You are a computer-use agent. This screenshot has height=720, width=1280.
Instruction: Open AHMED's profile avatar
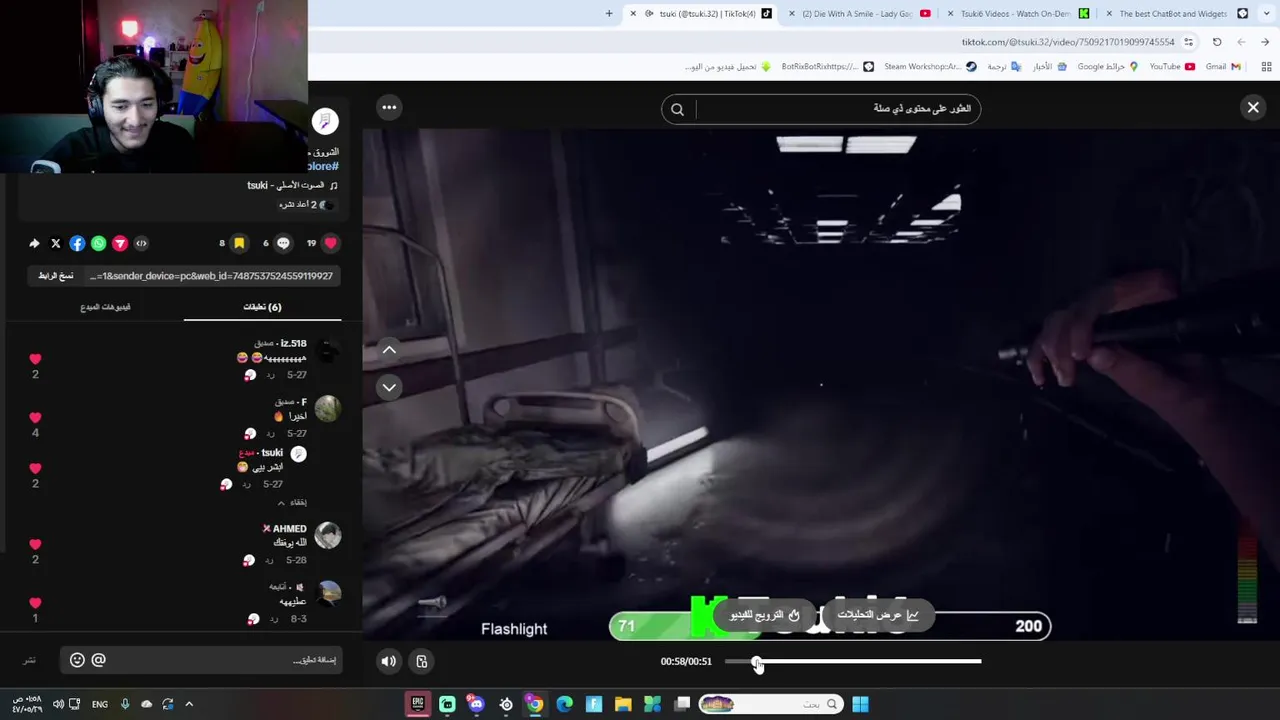click(328, 536)
